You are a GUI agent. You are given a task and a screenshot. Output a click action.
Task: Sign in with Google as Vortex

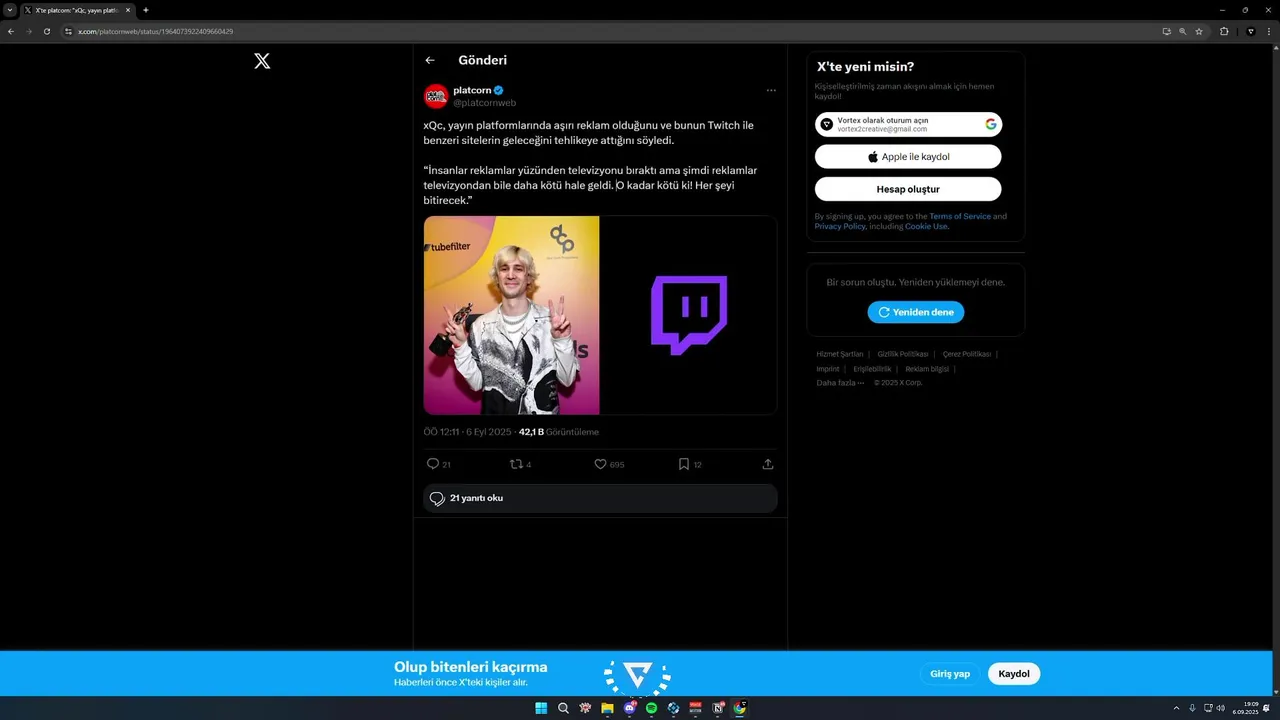click(908, 124)
